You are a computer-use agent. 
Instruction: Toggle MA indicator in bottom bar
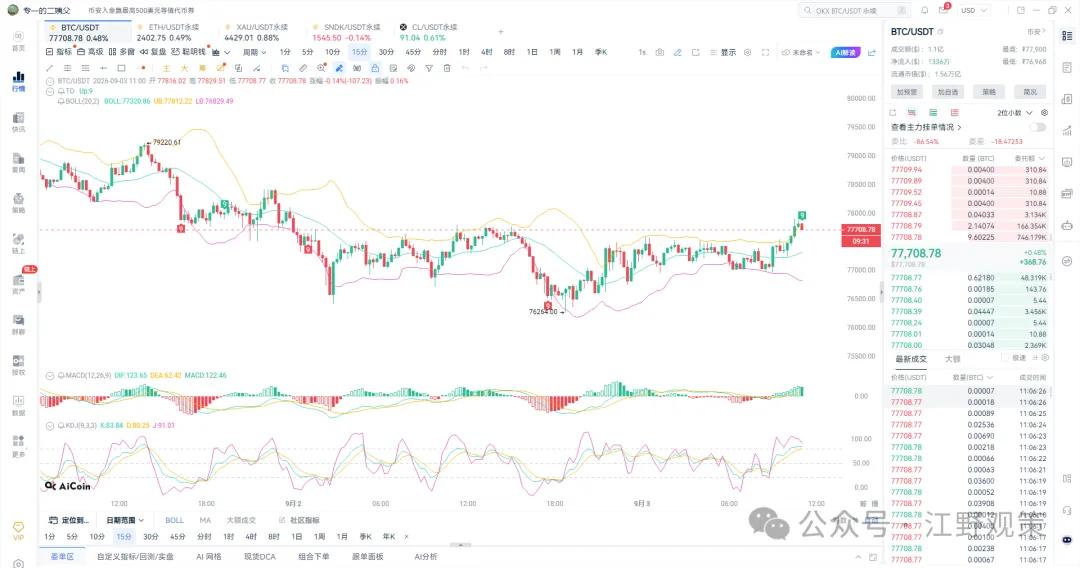(205, 520)
